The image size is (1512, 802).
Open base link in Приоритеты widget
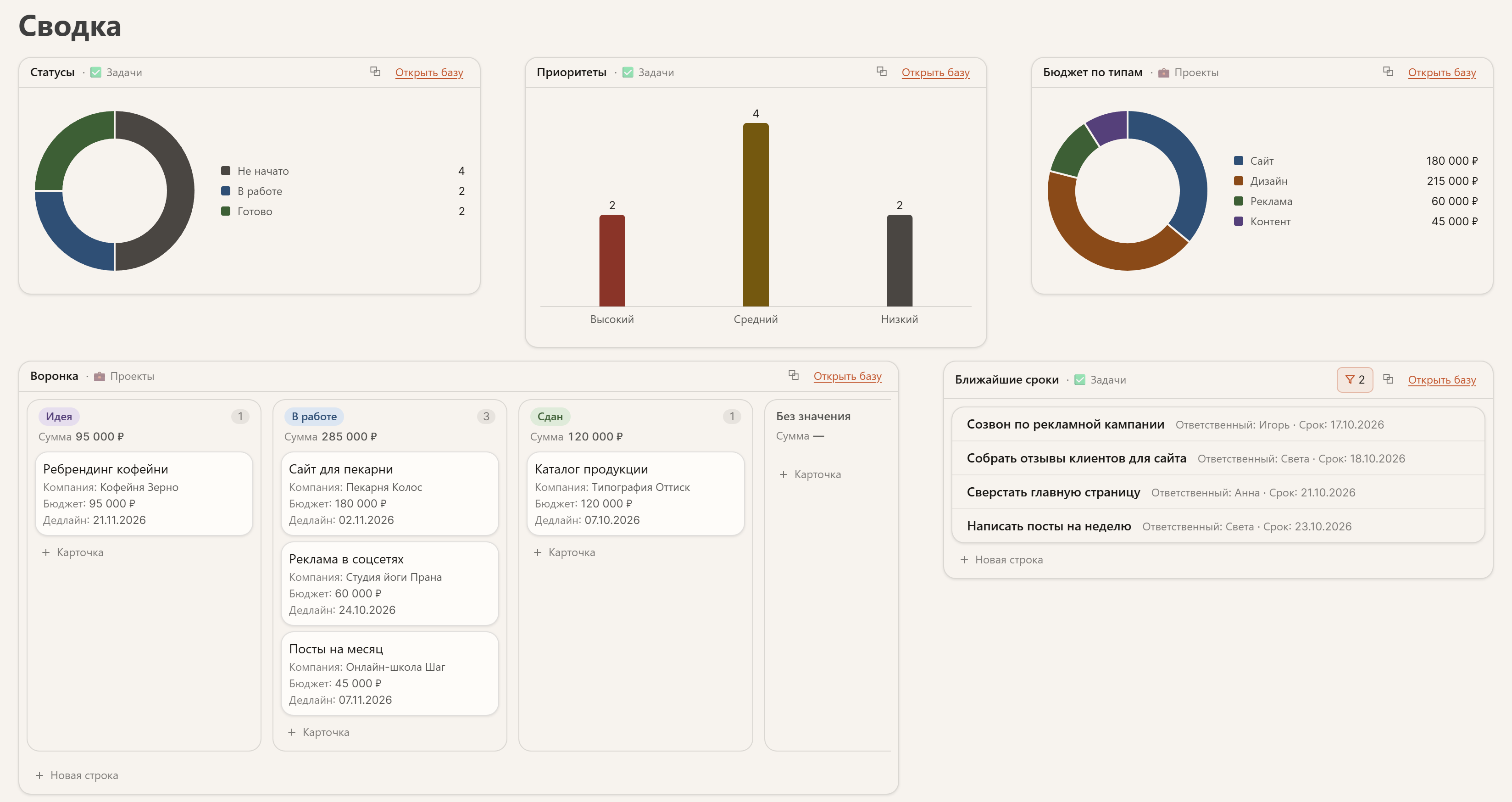936,72
